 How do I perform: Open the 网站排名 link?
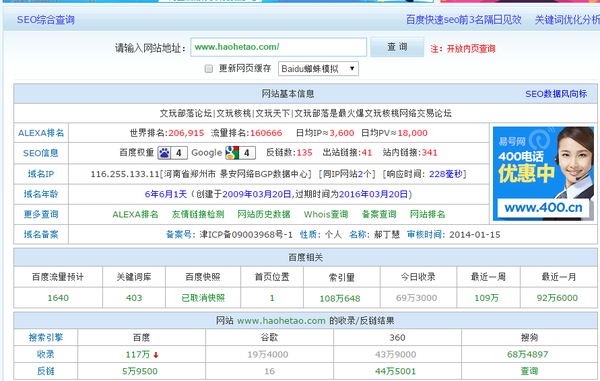pos(427,214)
